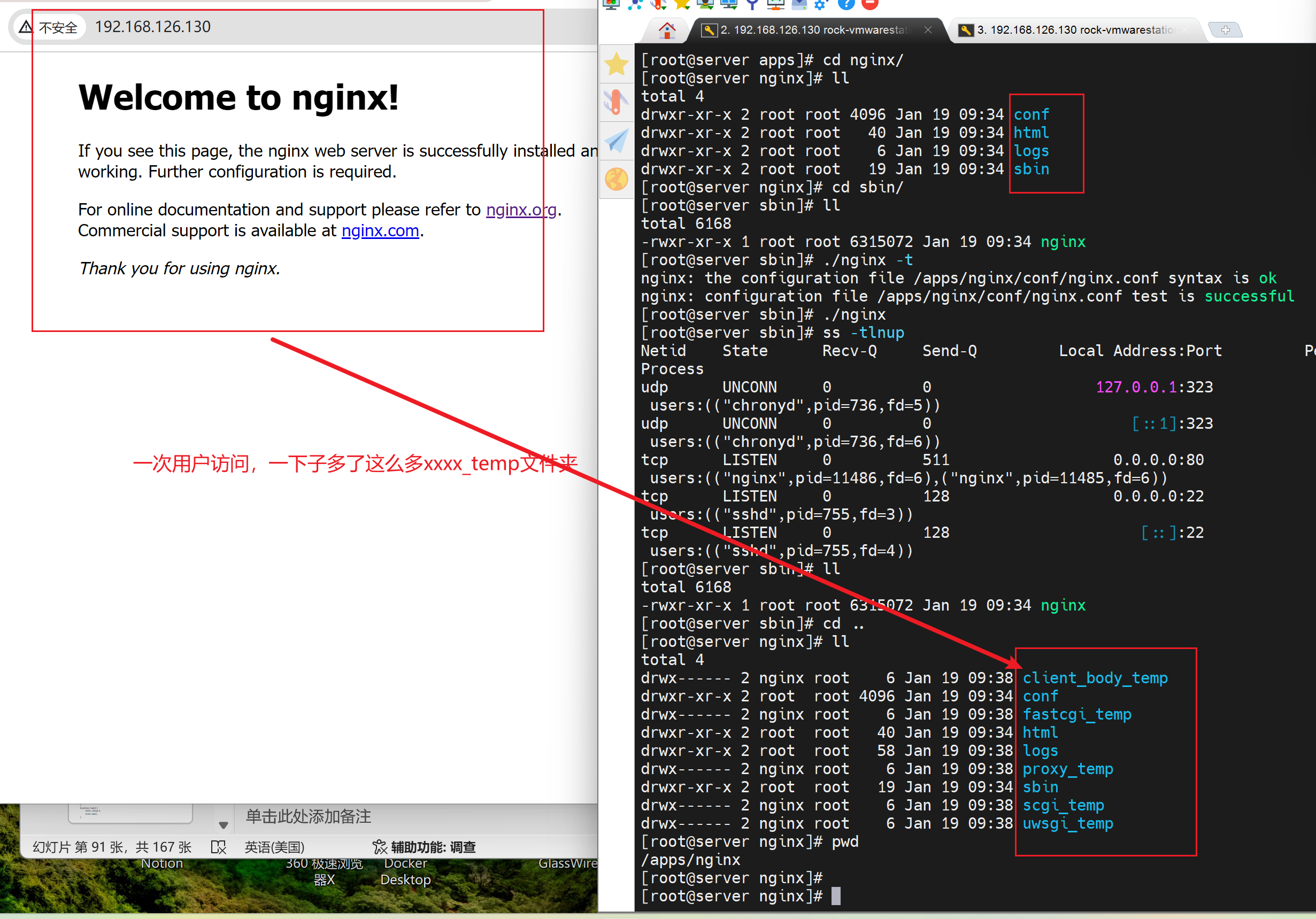
Task: Click the yellow star sidebar icon
Action: 616,64
